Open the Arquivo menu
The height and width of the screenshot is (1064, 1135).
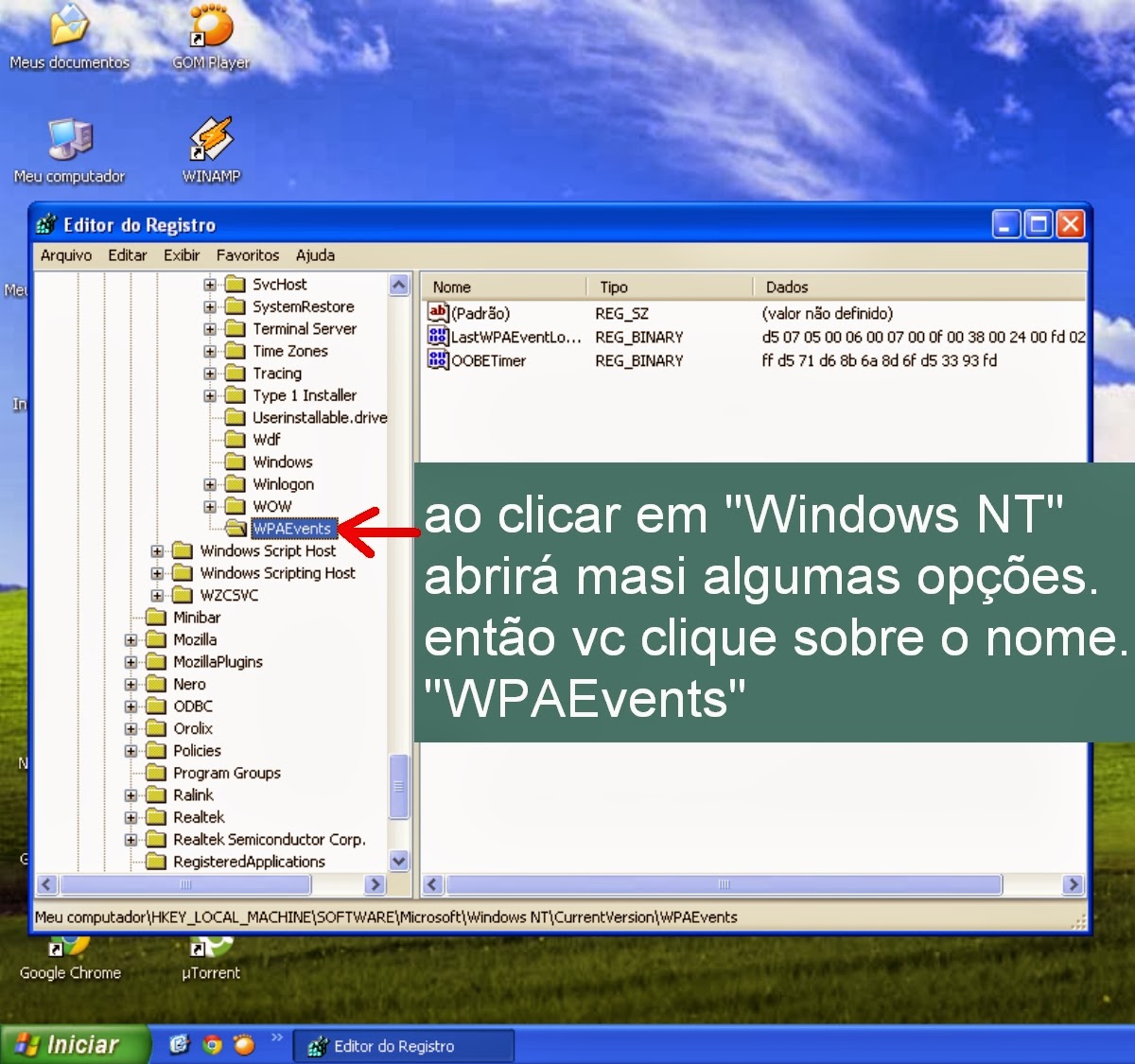[x=65, y=255]
